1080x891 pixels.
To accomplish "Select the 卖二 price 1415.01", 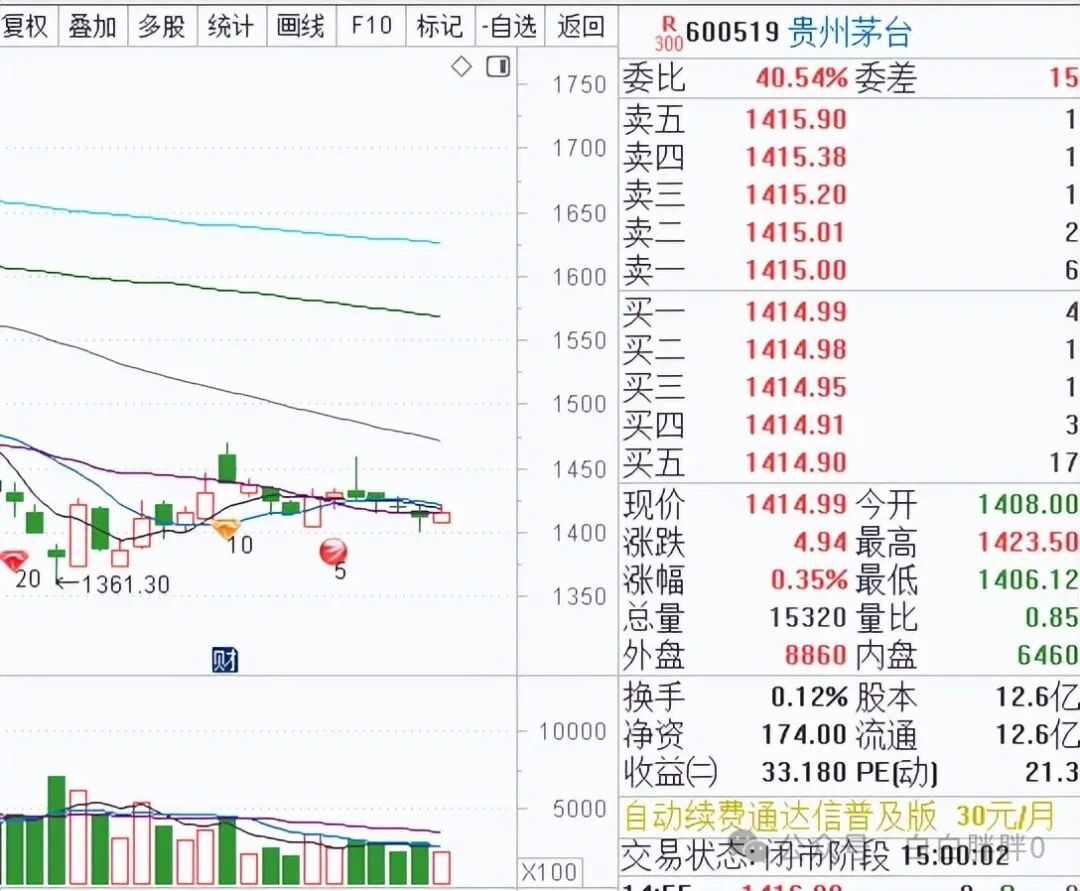I will click(x=796, y=233).
